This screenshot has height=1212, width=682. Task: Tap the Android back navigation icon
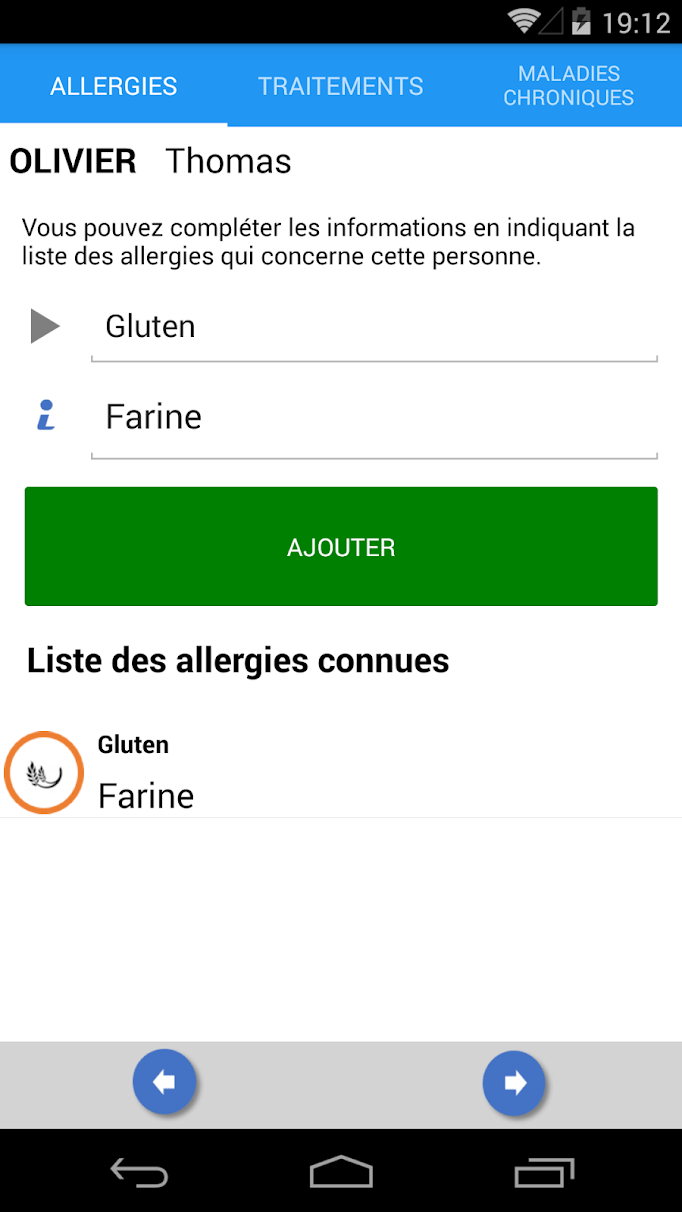tap(139, 1171)
